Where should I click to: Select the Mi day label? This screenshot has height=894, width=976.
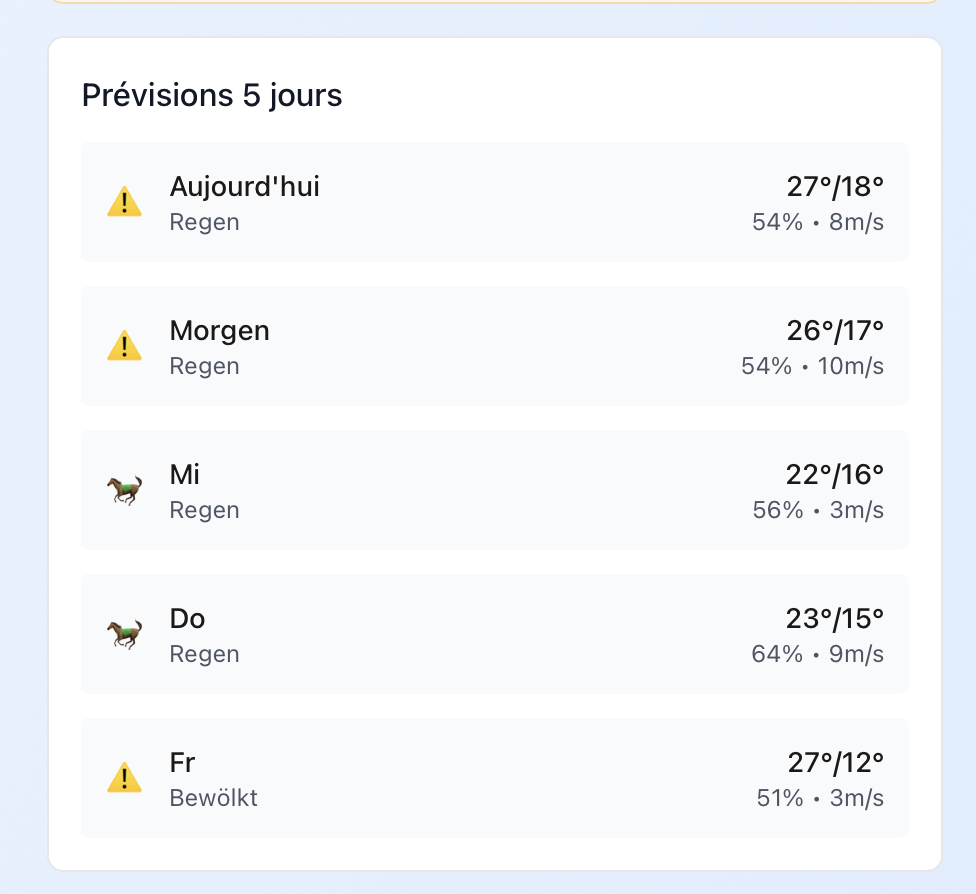click(x=185, y=475)
